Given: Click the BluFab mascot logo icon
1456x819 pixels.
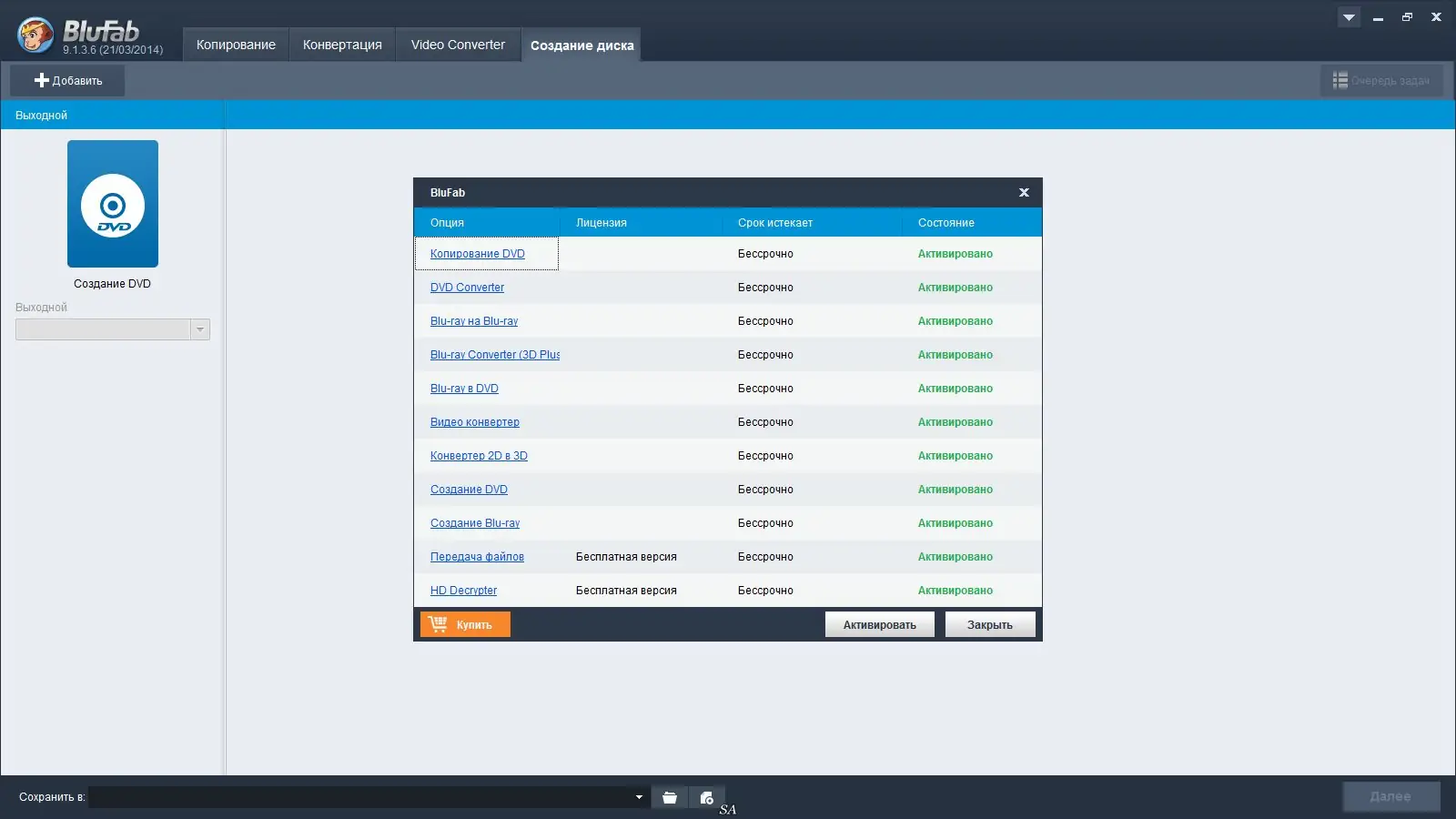Looking at the screenshot, I should (x=36, y=35).
